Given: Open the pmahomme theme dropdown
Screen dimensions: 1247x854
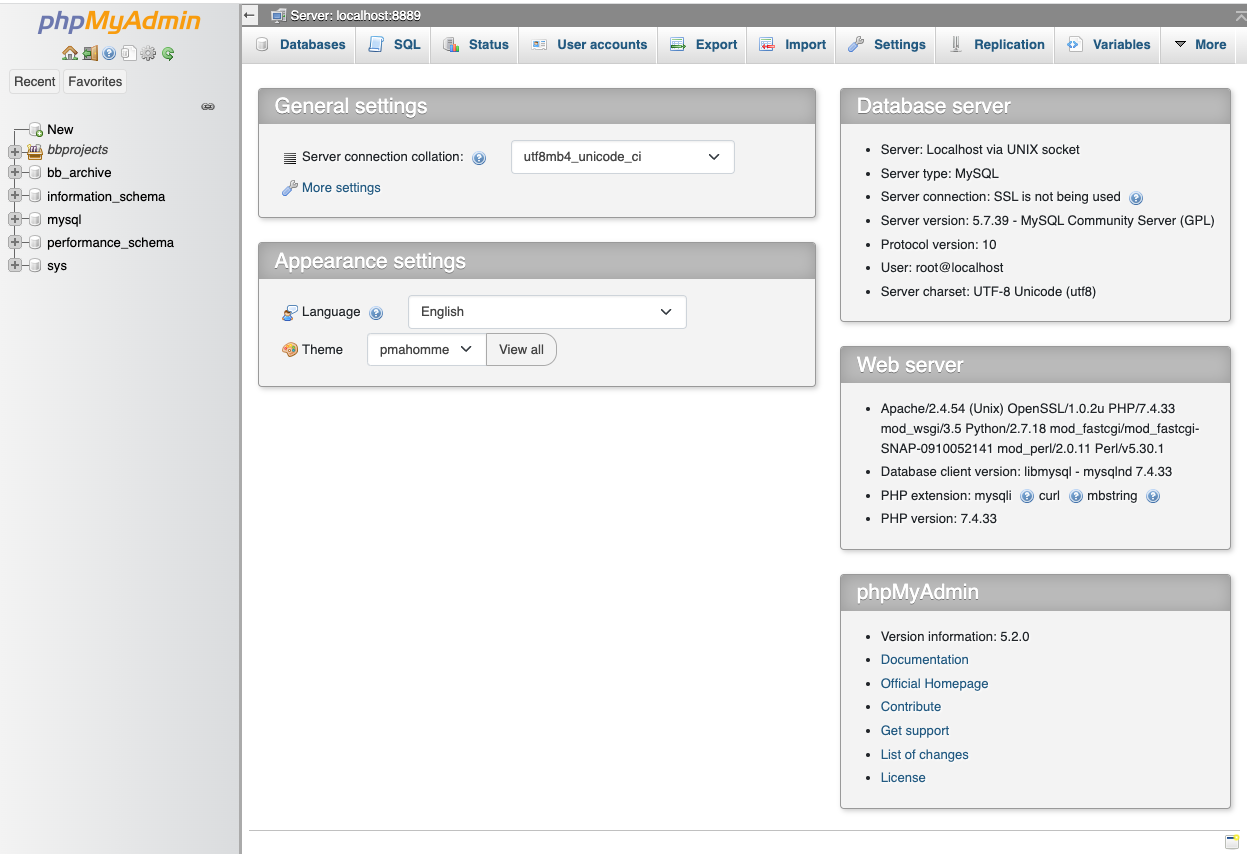Looking at the screenshot, I should (x=426, y=350).
